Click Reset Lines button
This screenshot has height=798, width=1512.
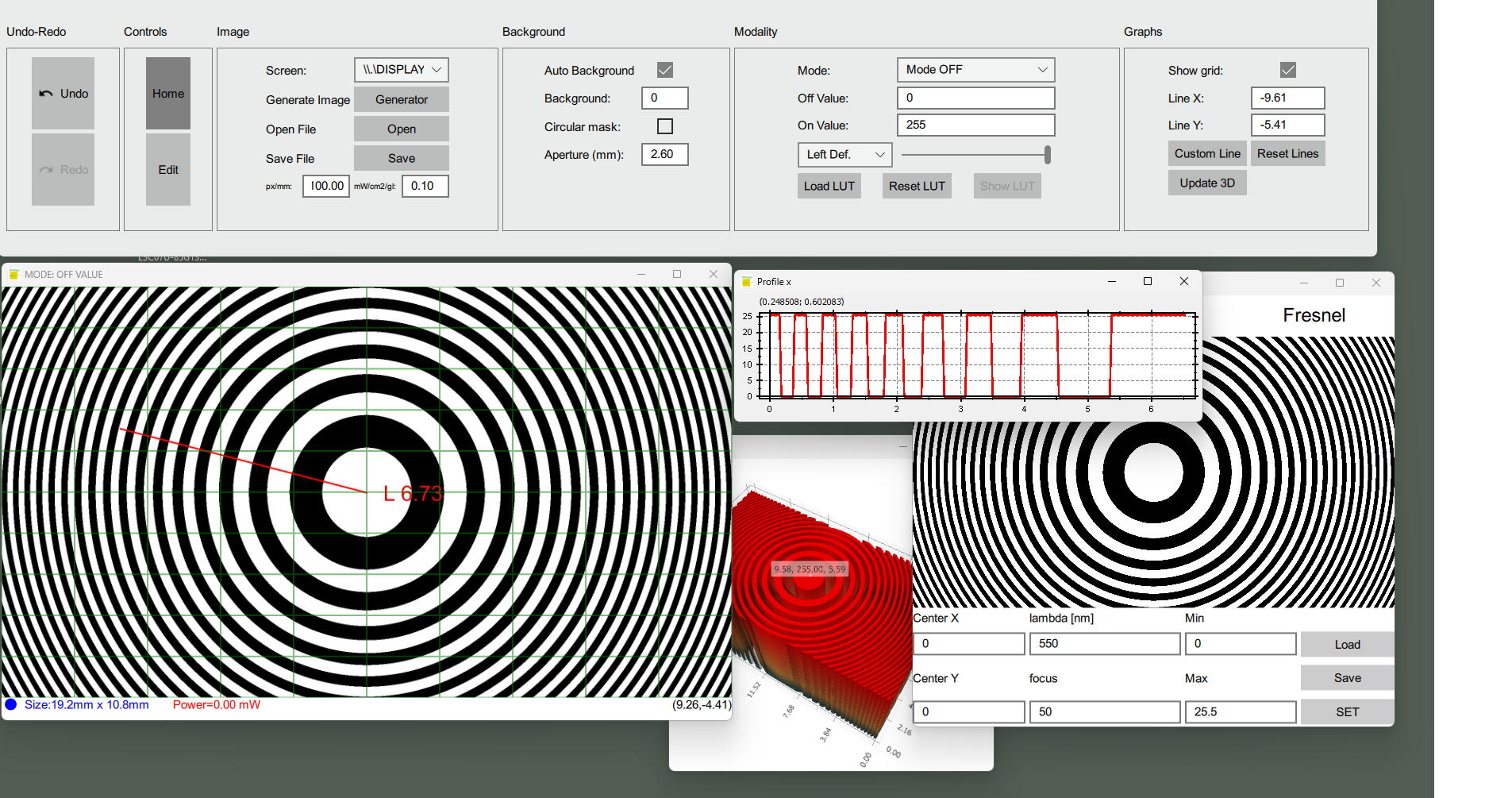1288,153
